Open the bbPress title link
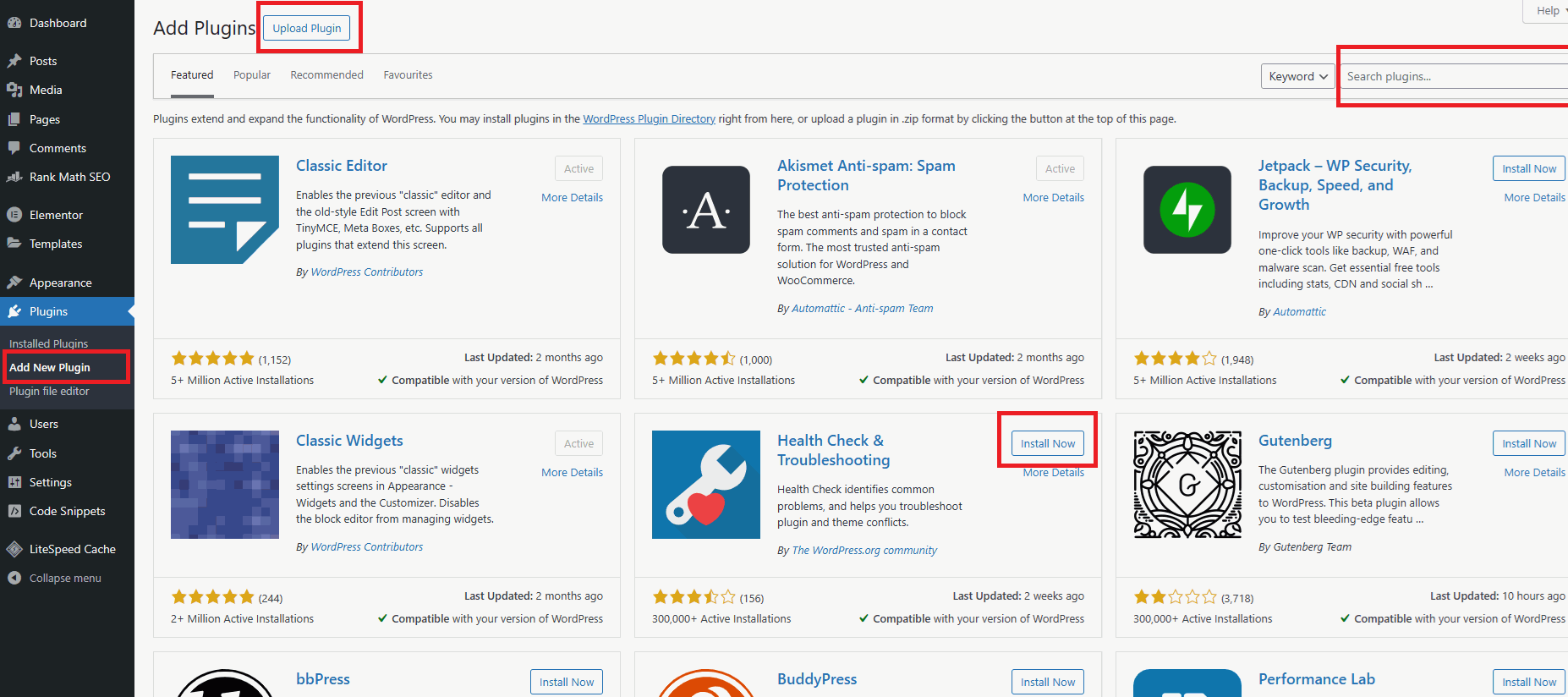 (323, 679)
